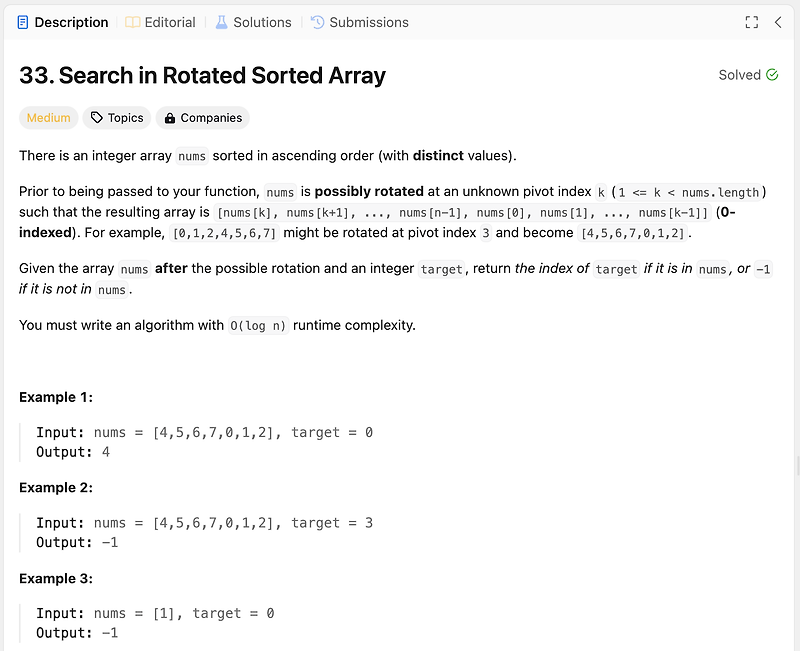Click the Description document icon
This screenshot has width=800, height=651.
coord(22,22)
